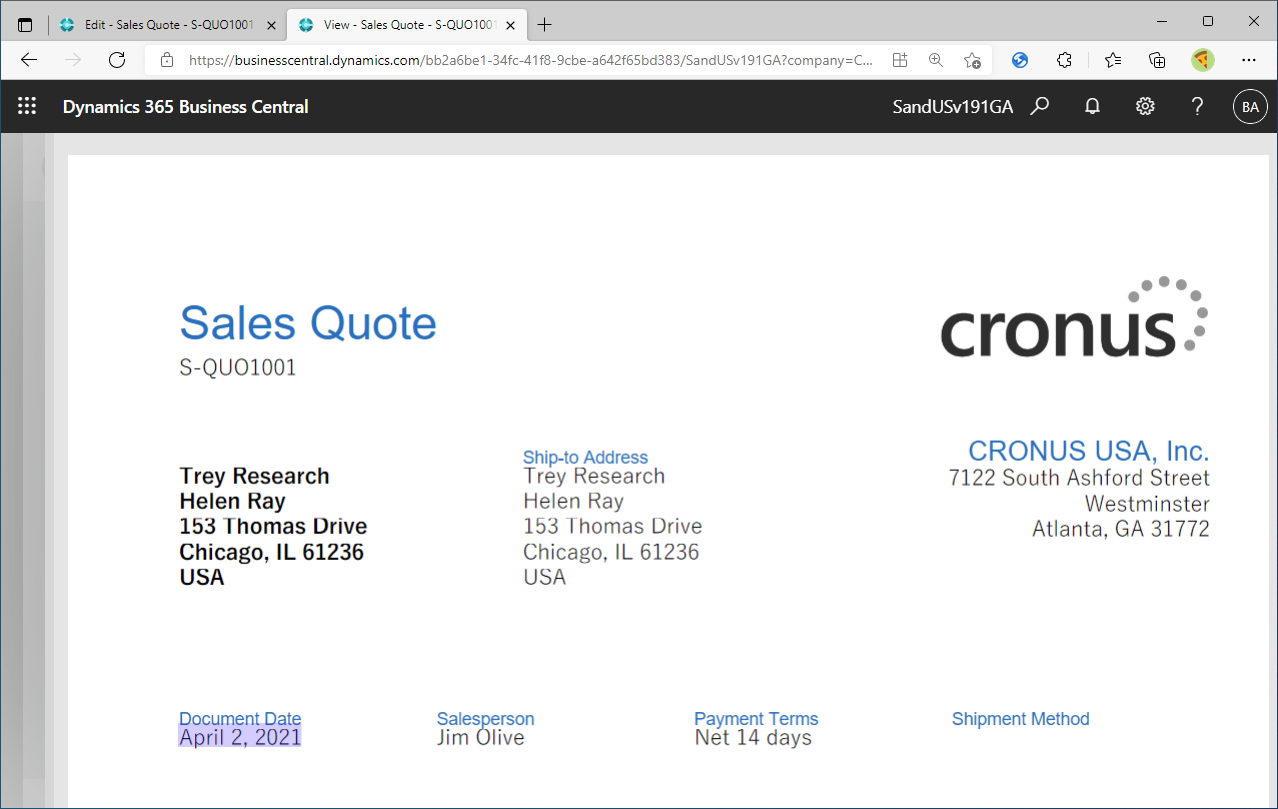This screenshot has height=809, width=1278.
Task: Click the browser Extensions puzzle icon
Action: 1064,60
